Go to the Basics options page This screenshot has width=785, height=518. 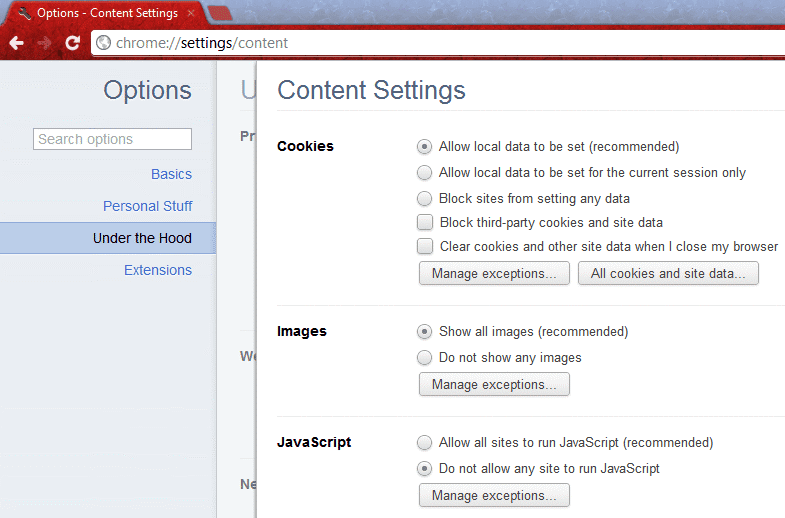point(171,174)
